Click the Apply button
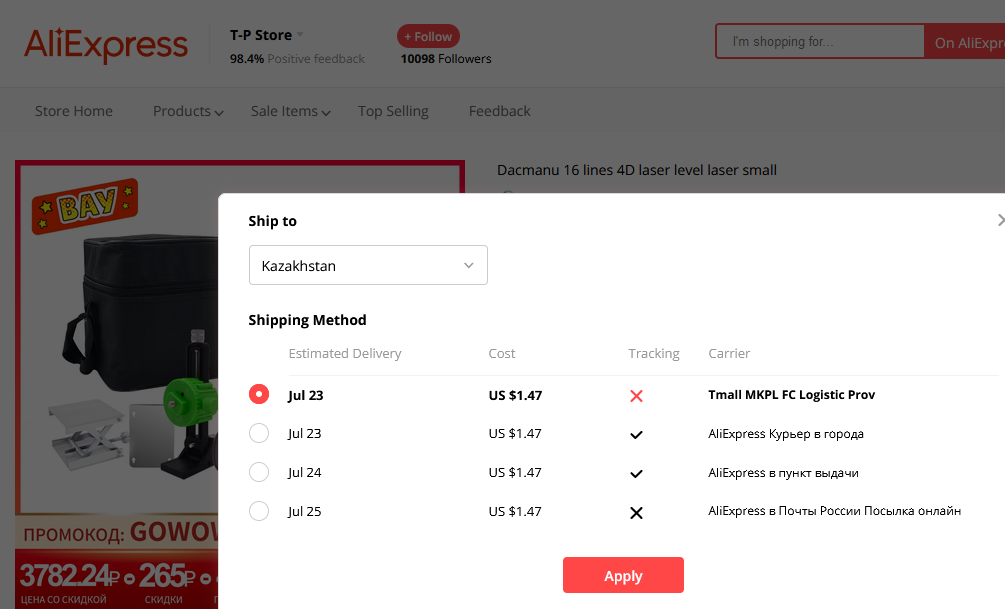 pyautogui.click(x=623, y=575)
